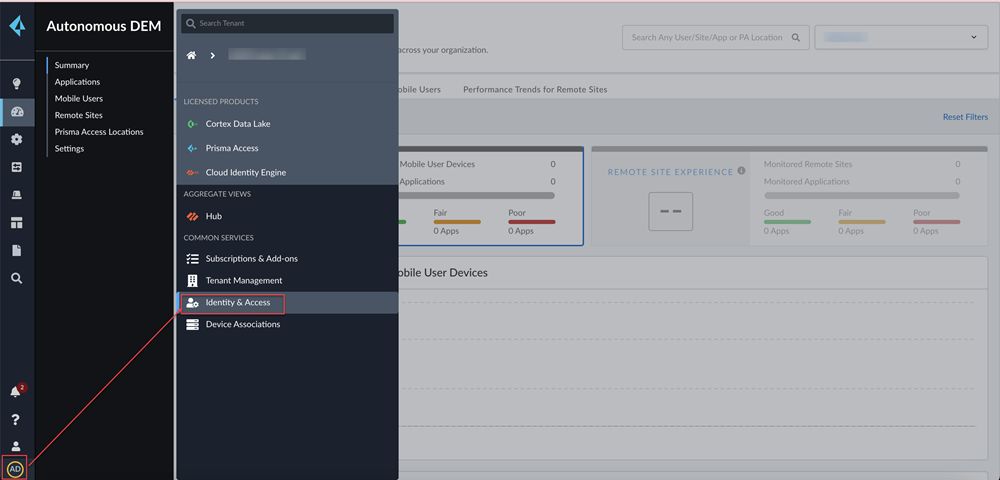Open Settings in Autonomous DEM menu
Screen dimensions: 1000x480
pos(70,149)
